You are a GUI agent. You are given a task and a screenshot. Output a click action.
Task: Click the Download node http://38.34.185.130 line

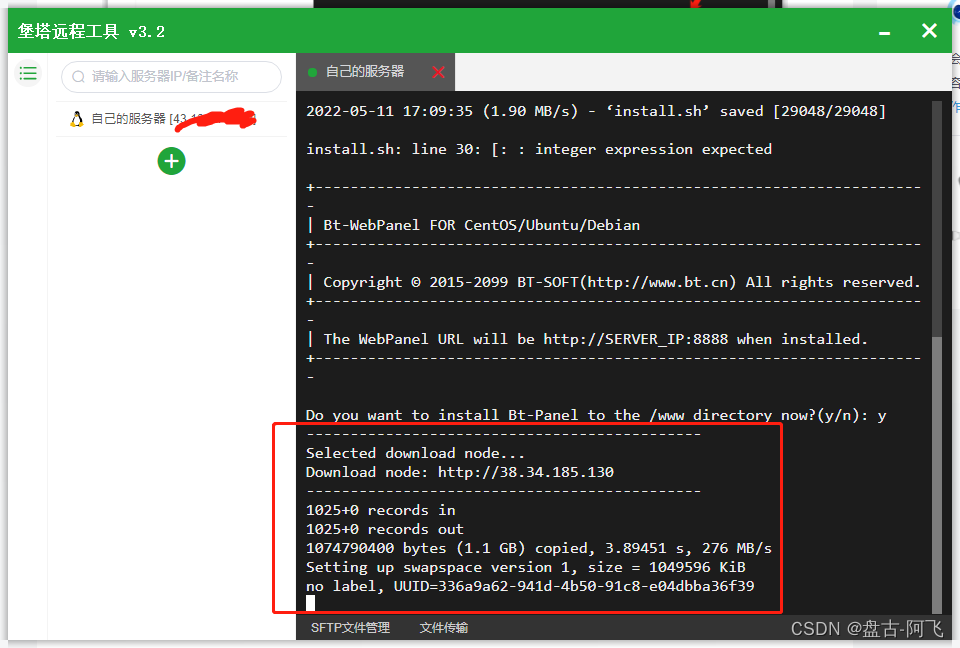coord(460,472)
